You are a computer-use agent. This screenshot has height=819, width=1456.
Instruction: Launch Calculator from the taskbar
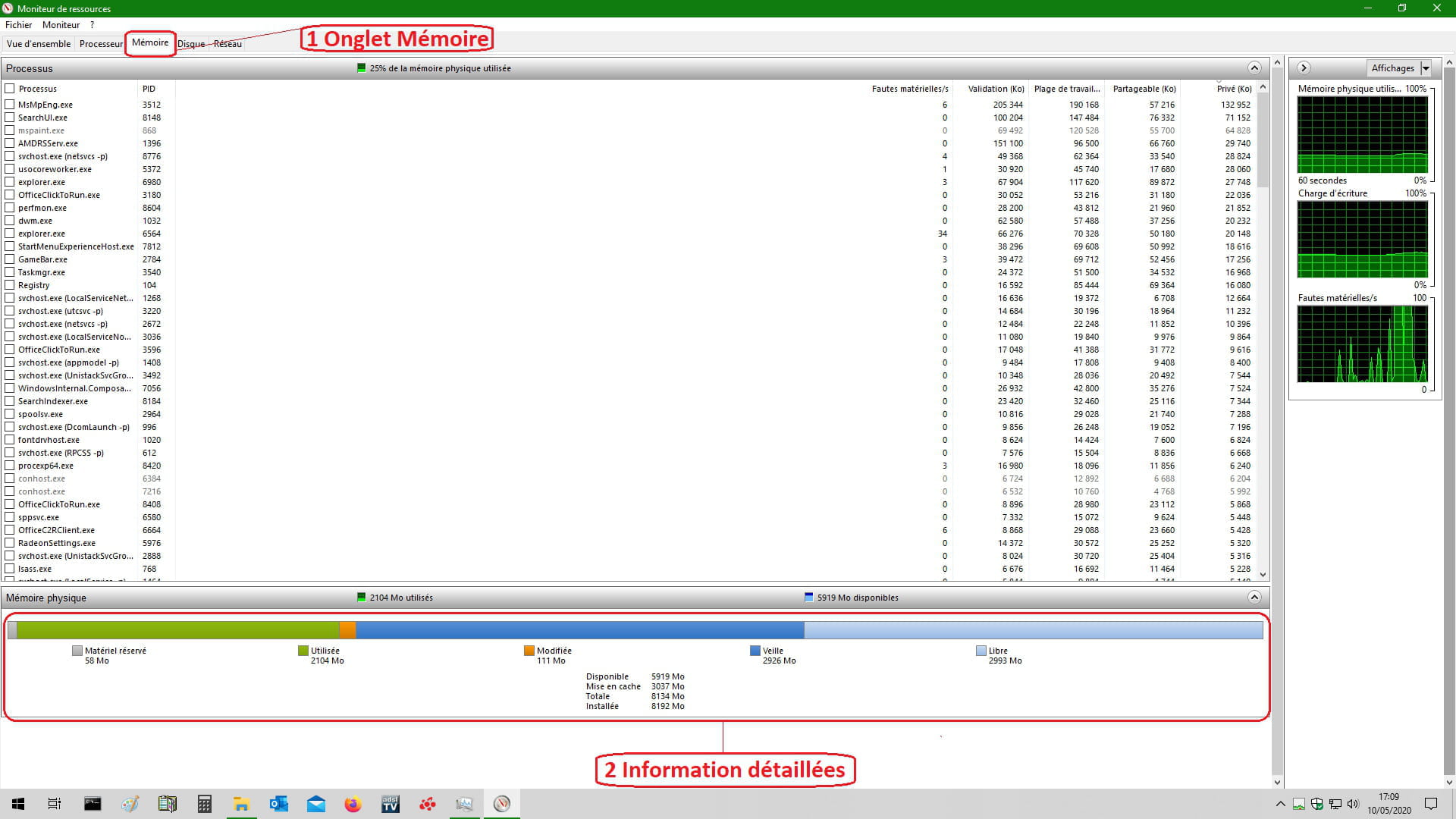point(204,804)
